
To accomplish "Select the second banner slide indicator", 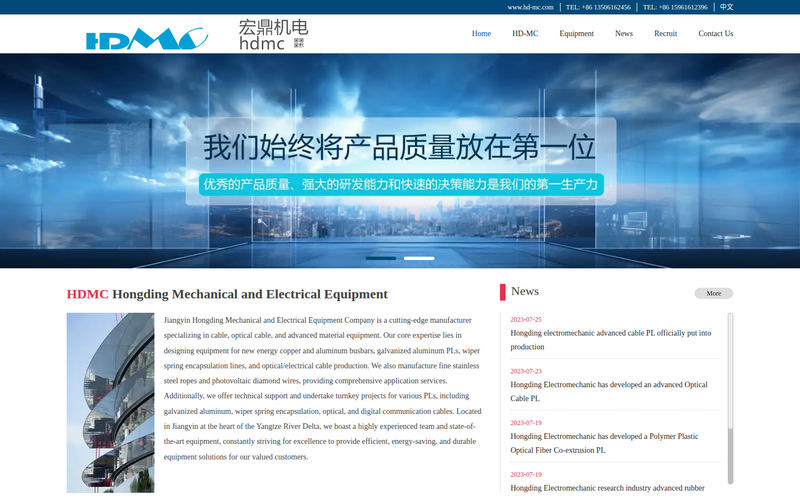I will (419, 258).
